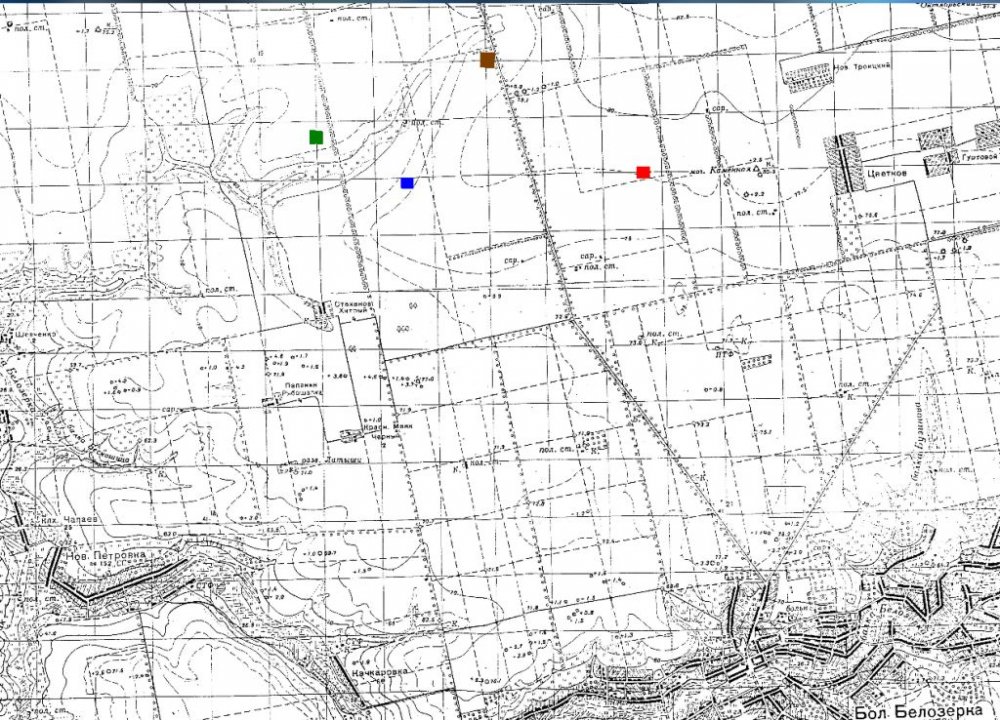1000x720 pixels.
Task: Click the 'Стаханов' settlement label
Action: coord(354,305)
